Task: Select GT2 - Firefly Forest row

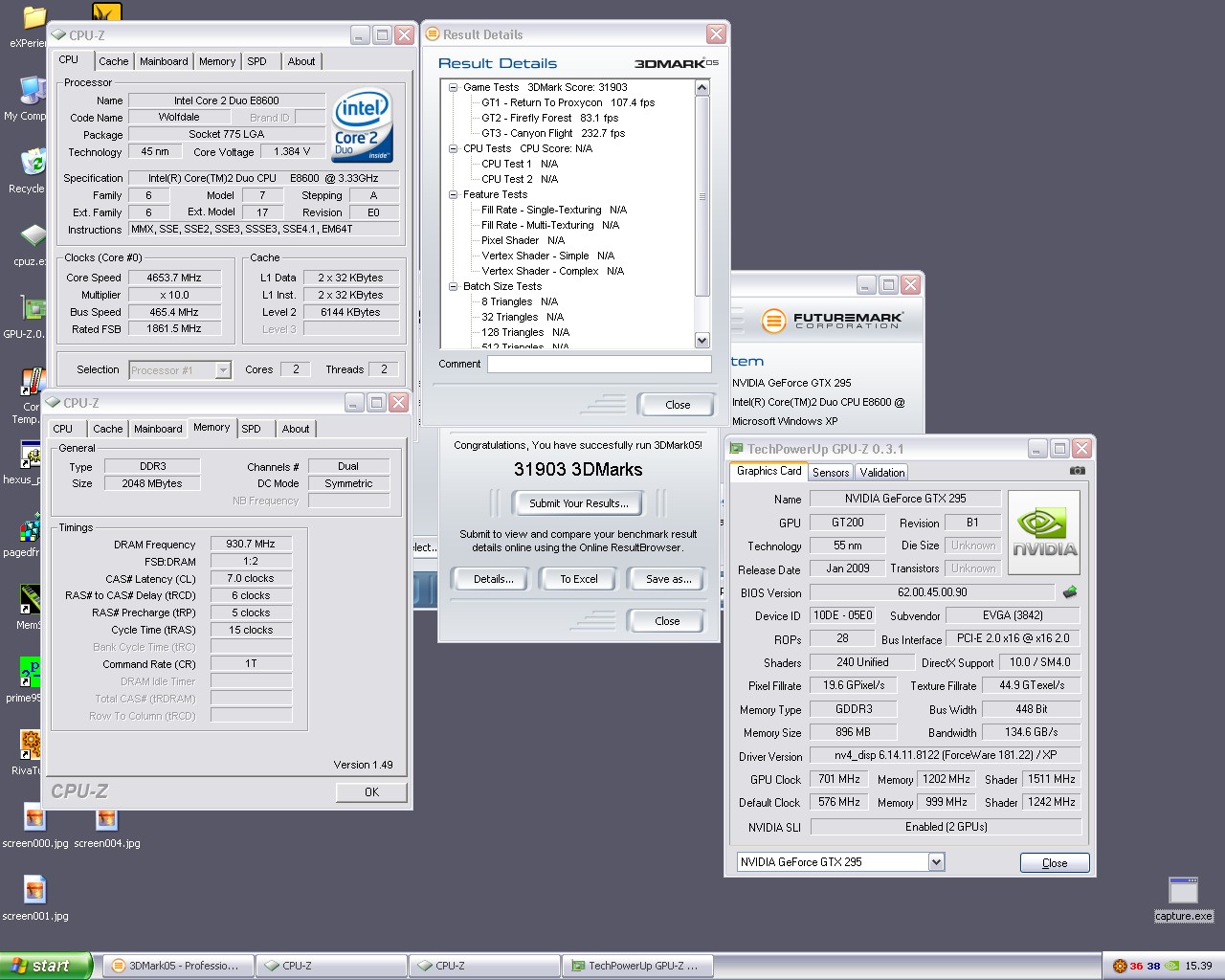Action: point(550,118)
